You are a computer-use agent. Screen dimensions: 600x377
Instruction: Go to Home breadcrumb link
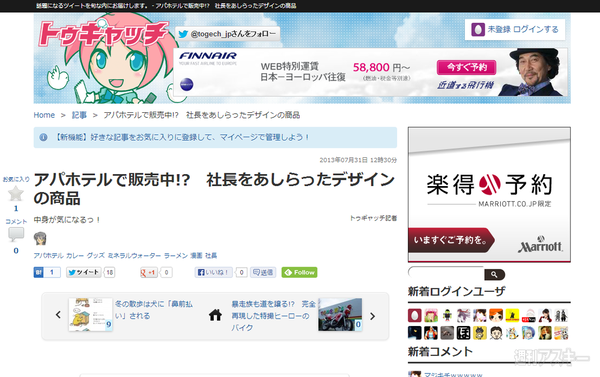[44, 115]
